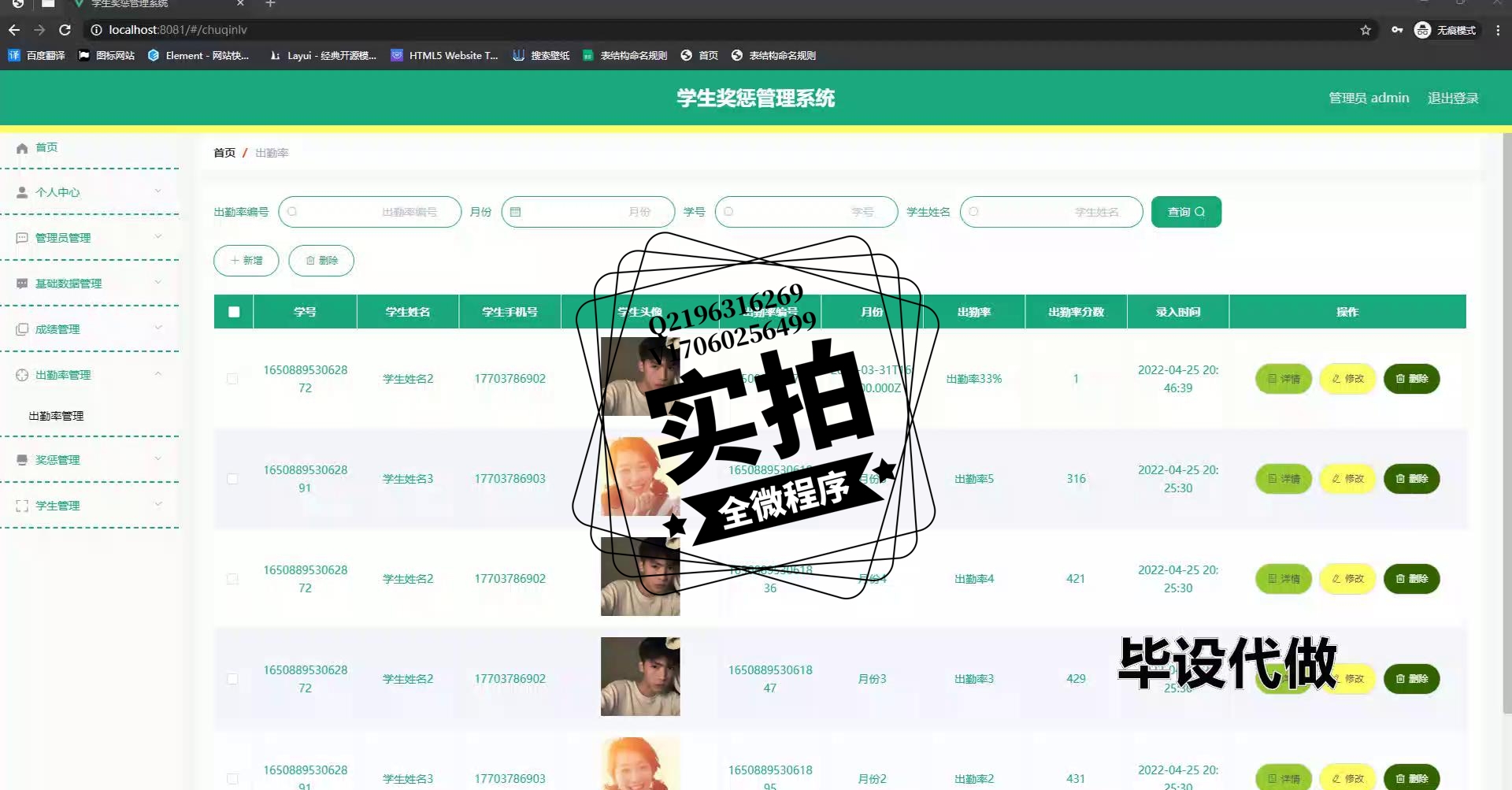This screenshot has width=1512, height=790.
Task: Open 图标网站 bookmark
Action: [x=106, y=55]
